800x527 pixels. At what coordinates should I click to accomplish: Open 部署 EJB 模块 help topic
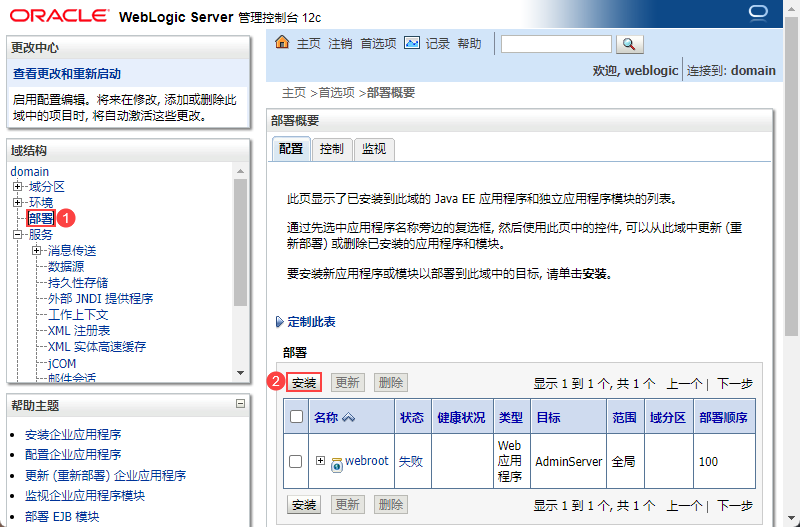pos(62,516)
